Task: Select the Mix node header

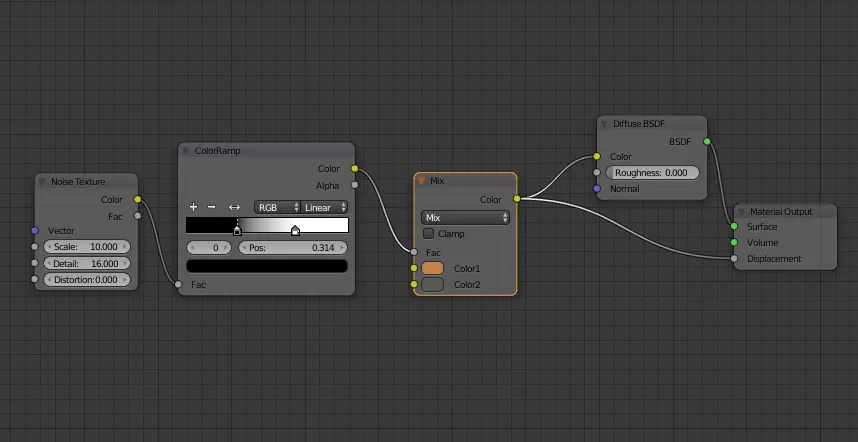Action: [x=465, y=181]
